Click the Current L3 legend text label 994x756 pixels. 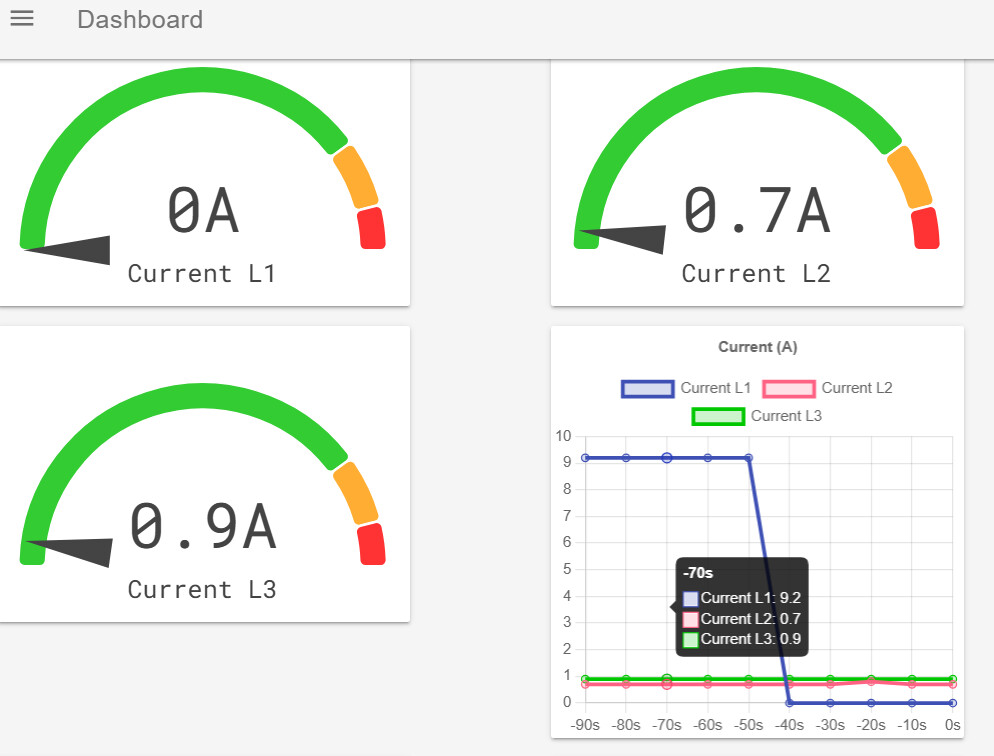786,416
